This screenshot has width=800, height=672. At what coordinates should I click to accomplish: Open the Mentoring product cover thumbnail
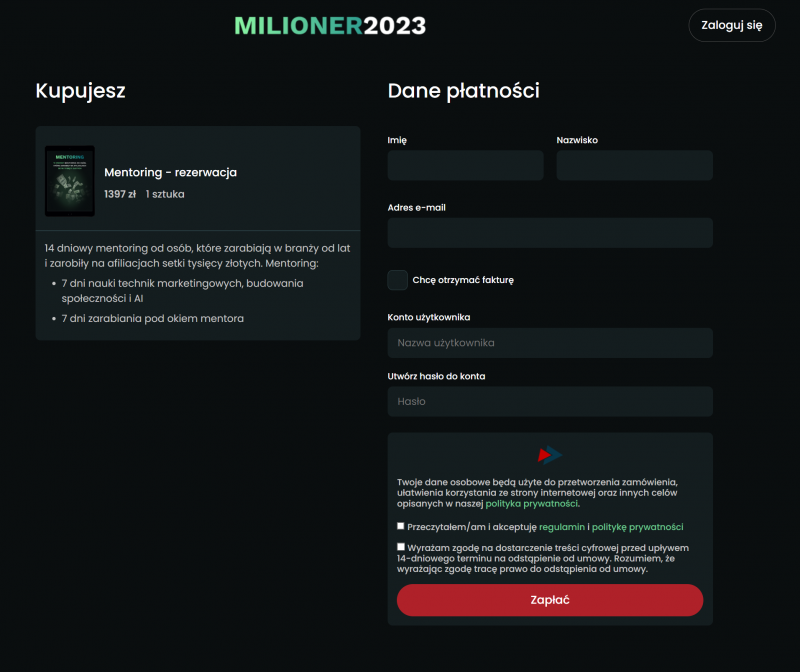point(70,181)
